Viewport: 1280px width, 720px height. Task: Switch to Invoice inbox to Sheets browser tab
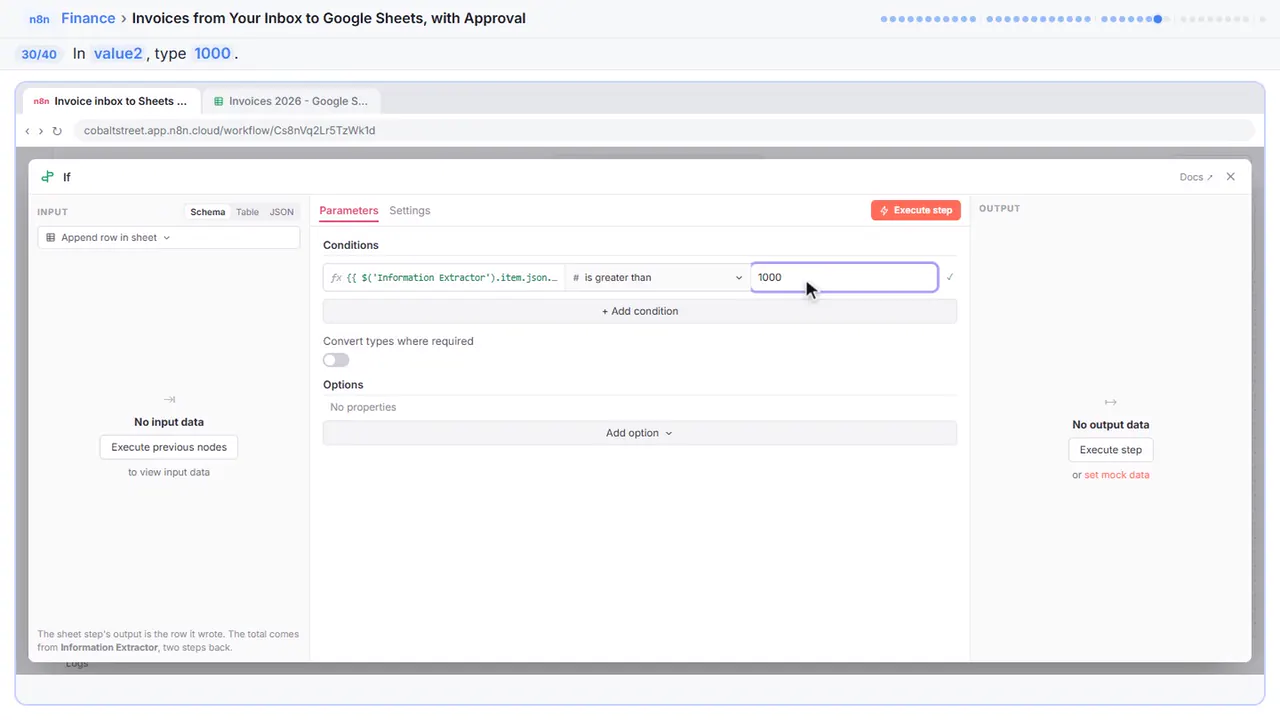(110, 101)
